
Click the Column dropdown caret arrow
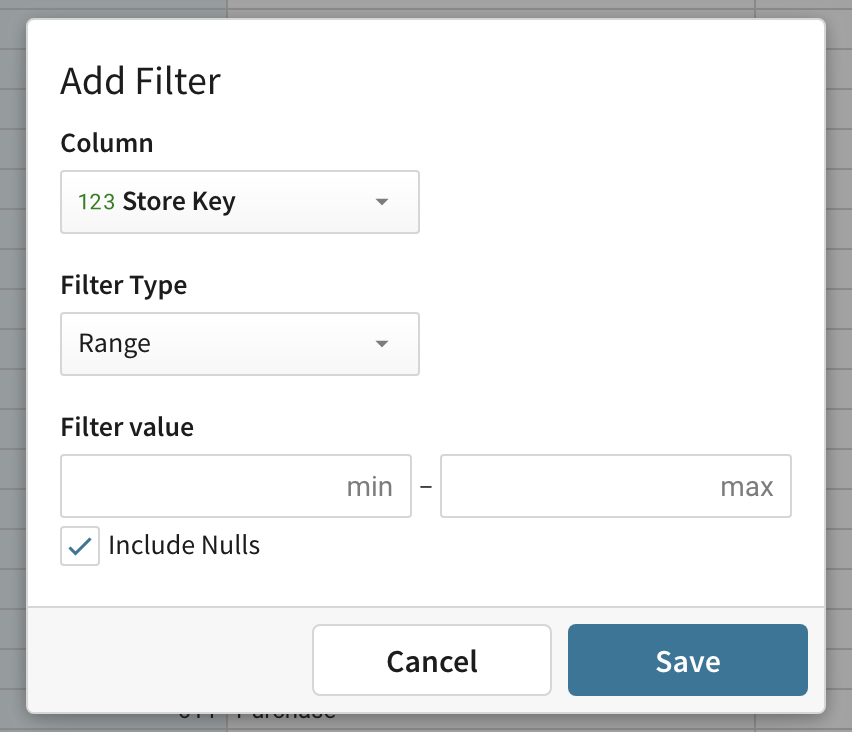coord(382,202)
